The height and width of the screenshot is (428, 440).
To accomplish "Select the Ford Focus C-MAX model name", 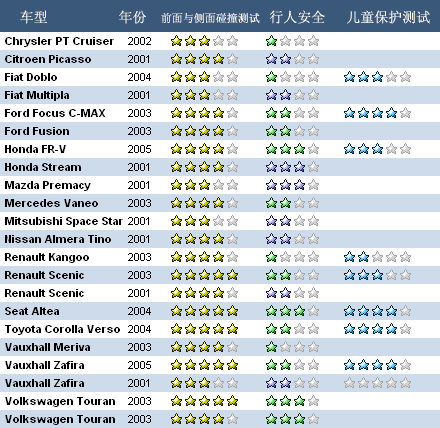I will (55, 113).
